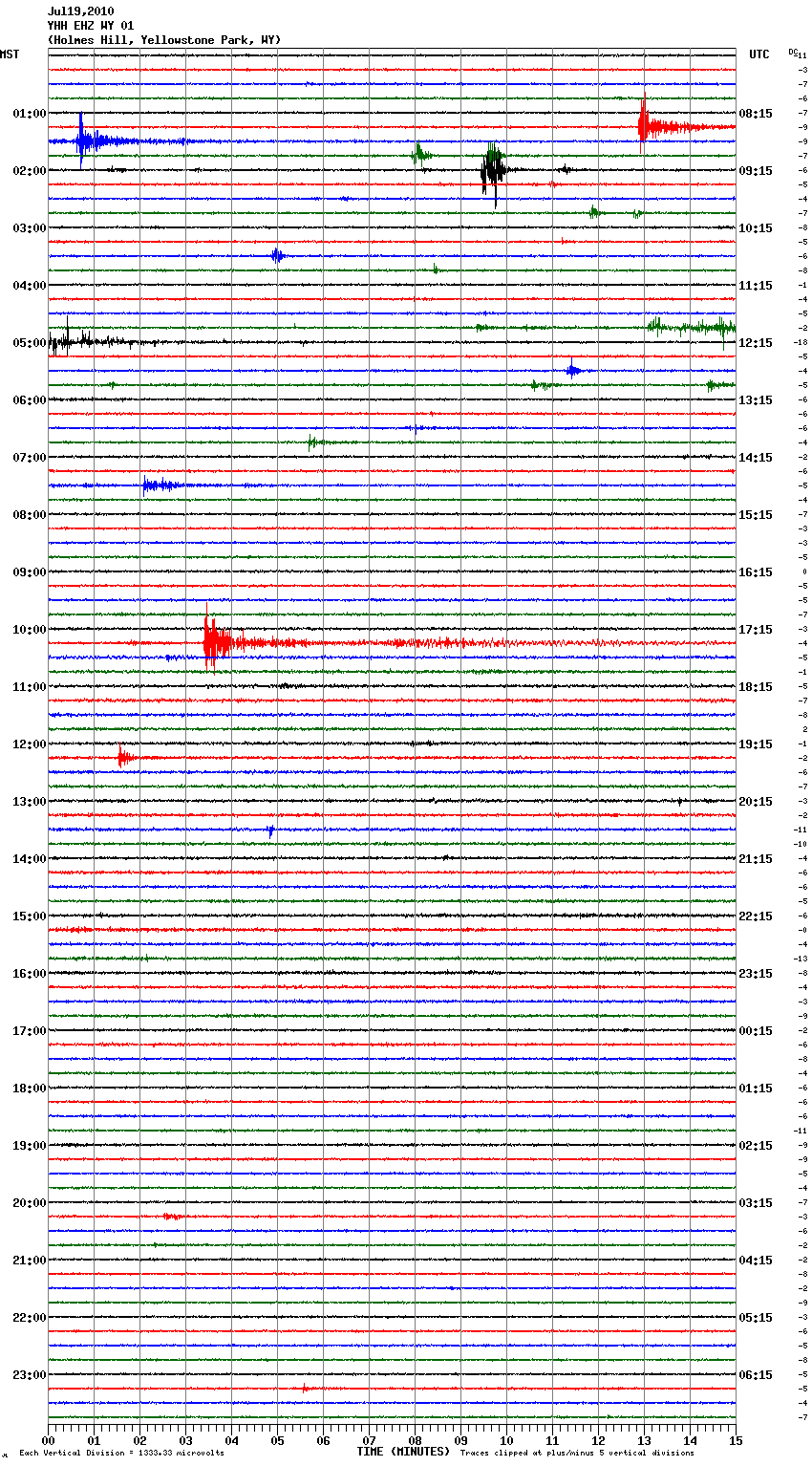This screenshot has width=812, height=1466.
Task: Select the '19:15' UTC time label
Action: 756,744
